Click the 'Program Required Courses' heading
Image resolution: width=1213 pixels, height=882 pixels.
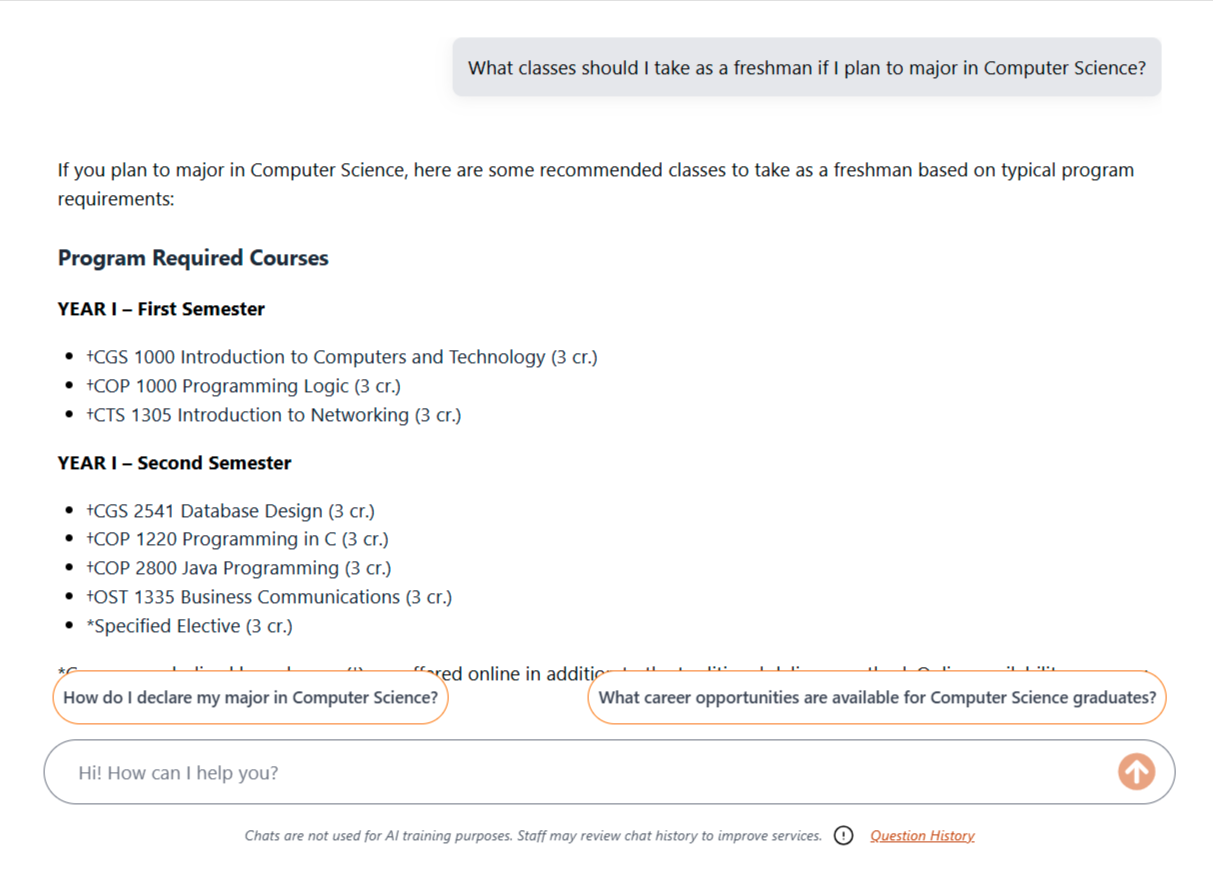[192, 258]
